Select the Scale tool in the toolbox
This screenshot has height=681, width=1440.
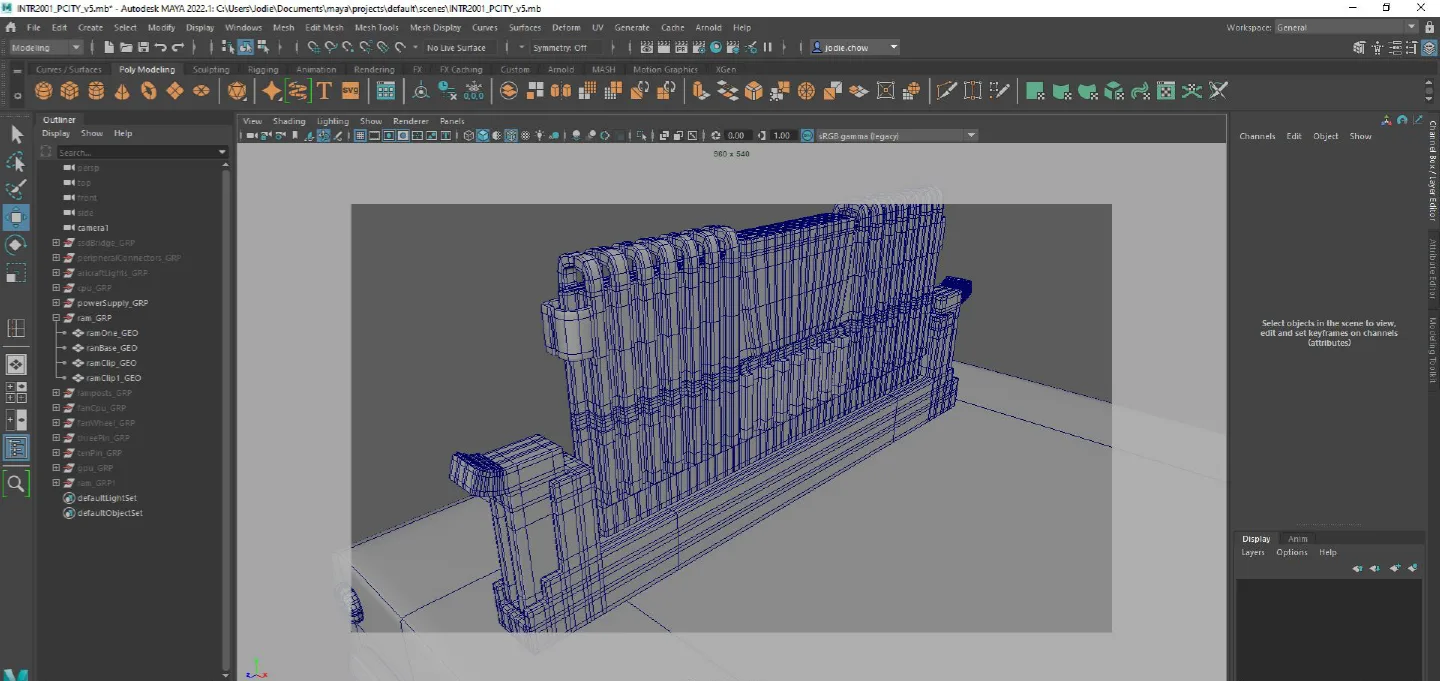click(x=16, y=273)
